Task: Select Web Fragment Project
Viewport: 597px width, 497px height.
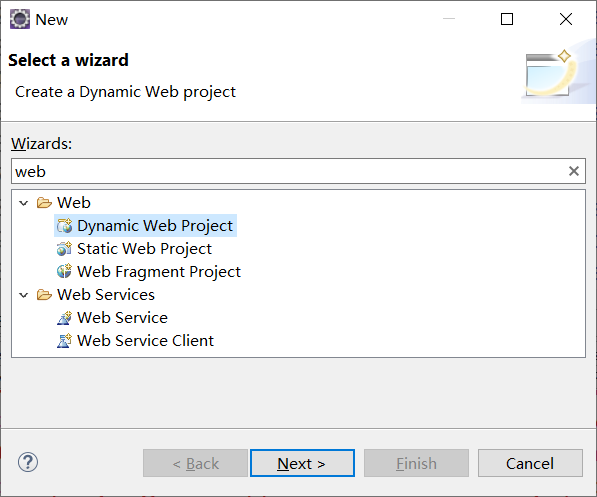Action: click(159, 272)
